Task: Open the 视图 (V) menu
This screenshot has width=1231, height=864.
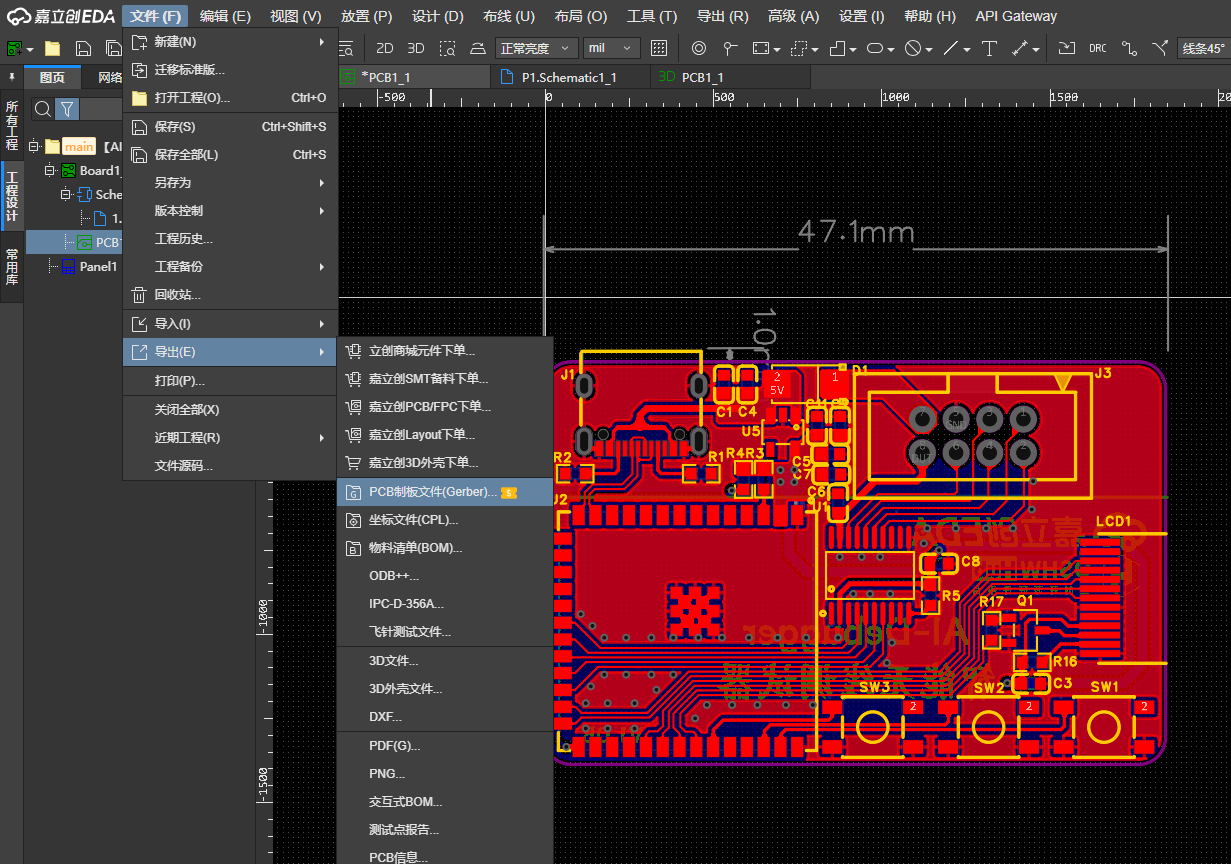Action: [x=295, y=16]
